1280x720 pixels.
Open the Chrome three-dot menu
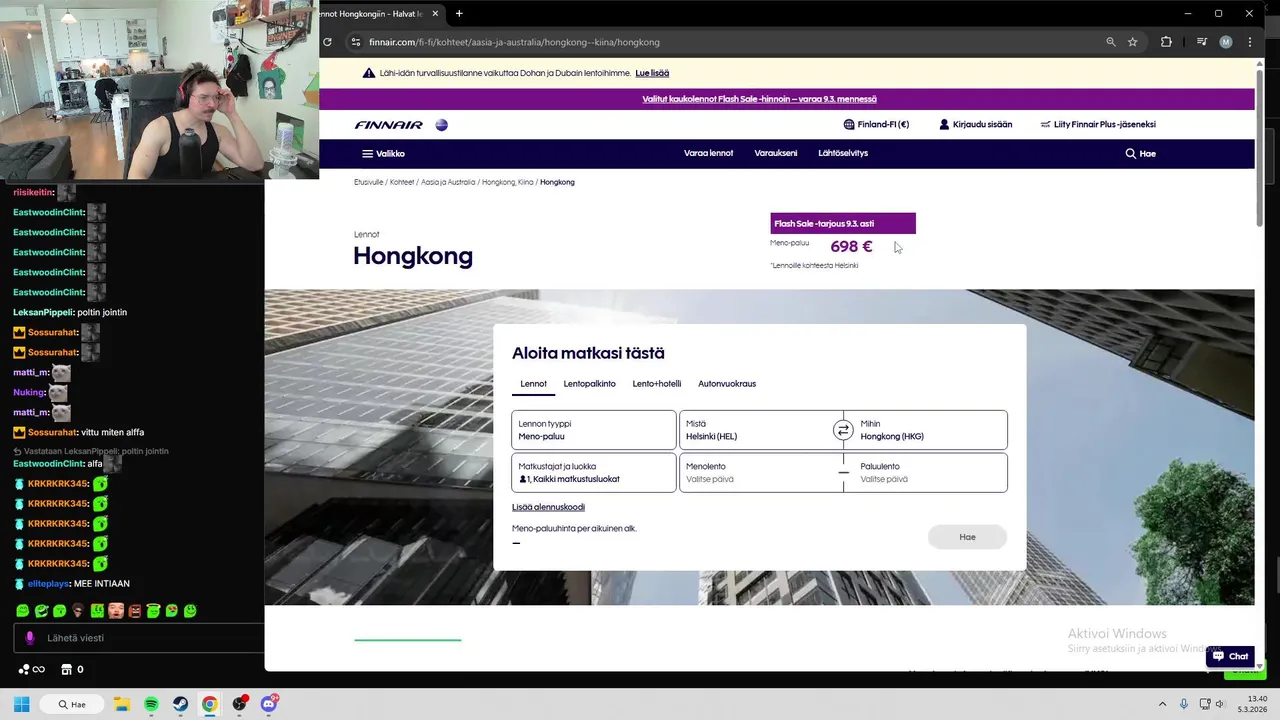coord(1250,42)
